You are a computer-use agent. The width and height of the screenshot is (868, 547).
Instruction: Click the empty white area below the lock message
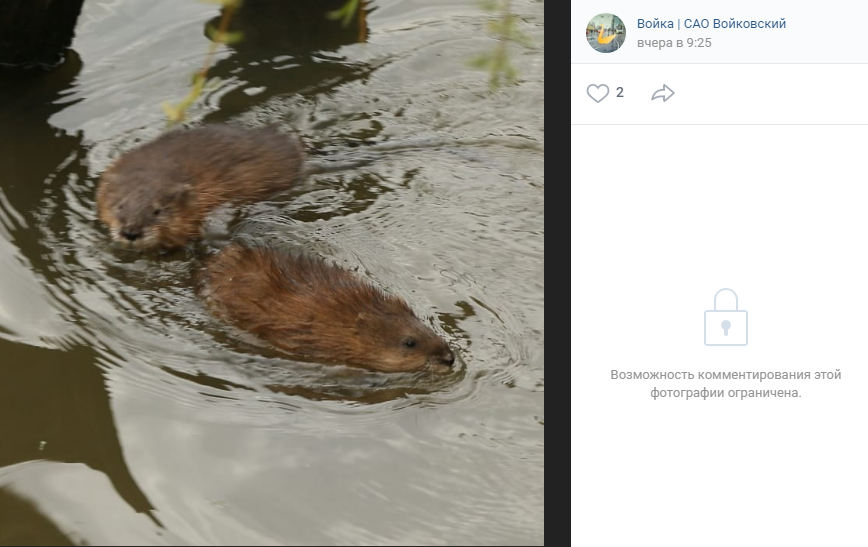pyautogui.click(x=720, y=471)
